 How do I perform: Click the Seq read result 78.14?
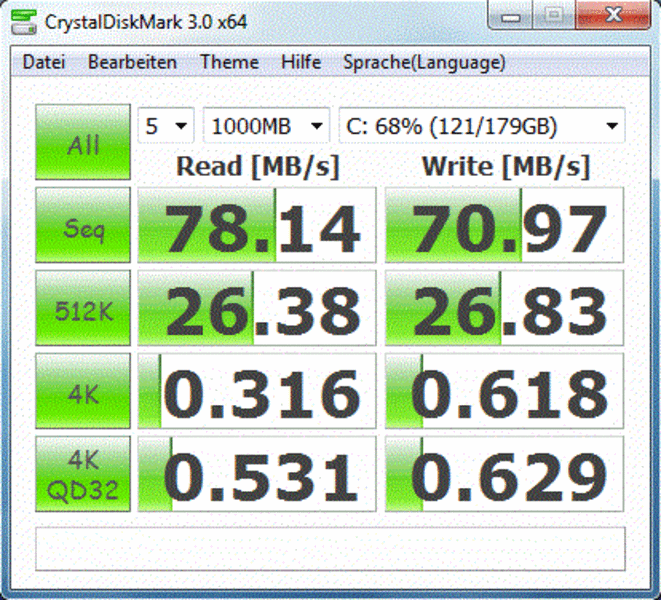click(257, 225)
